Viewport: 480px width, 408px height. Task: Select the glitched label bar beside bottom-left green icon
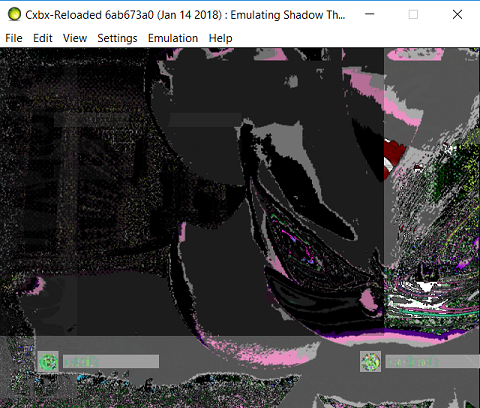click(111, 361)
